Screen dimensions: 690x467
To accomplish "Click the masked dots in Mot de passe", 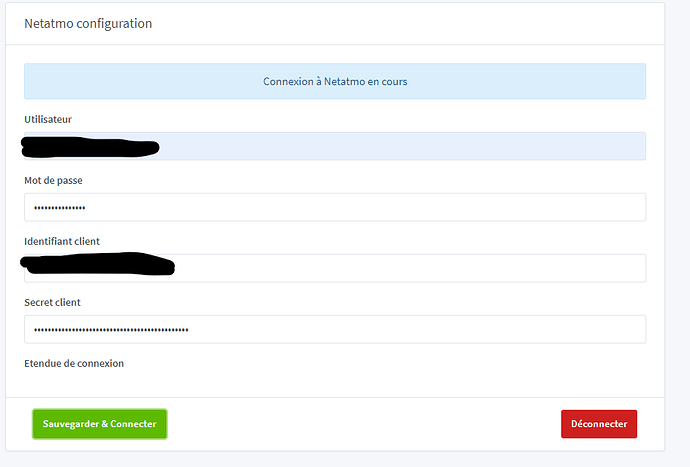I will (60, 208).
